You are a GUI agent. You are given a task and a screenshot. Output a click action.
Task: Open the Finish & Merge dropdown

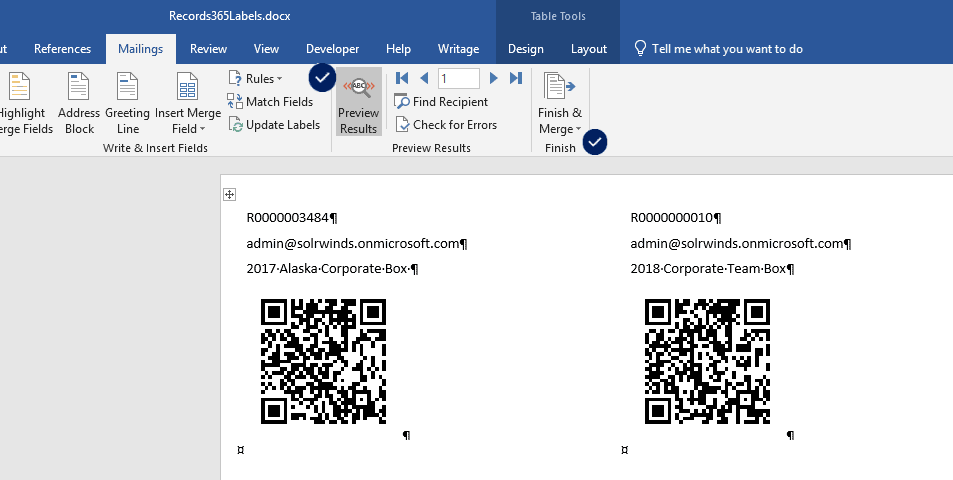click(x=560, y=103)
